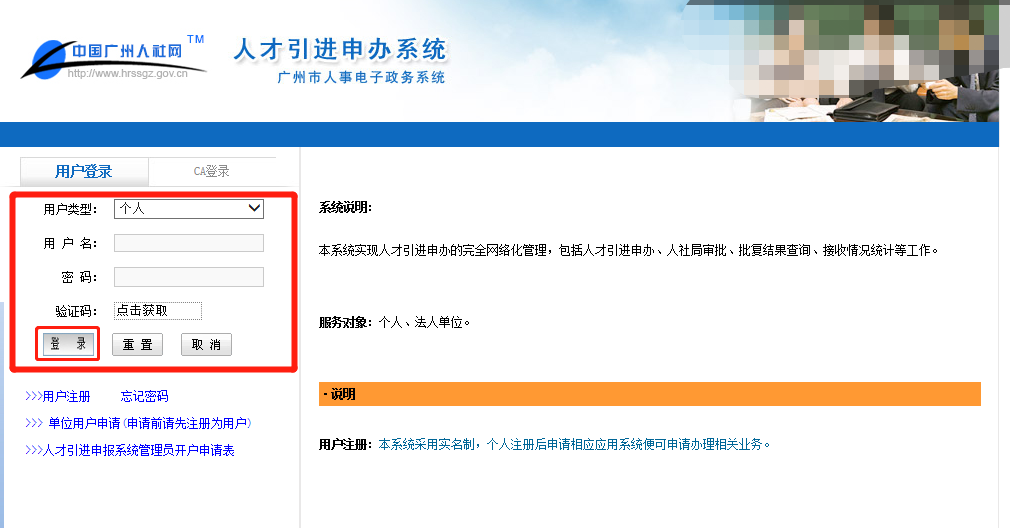Click the 中国广州人社网 logo

(112, 55)
